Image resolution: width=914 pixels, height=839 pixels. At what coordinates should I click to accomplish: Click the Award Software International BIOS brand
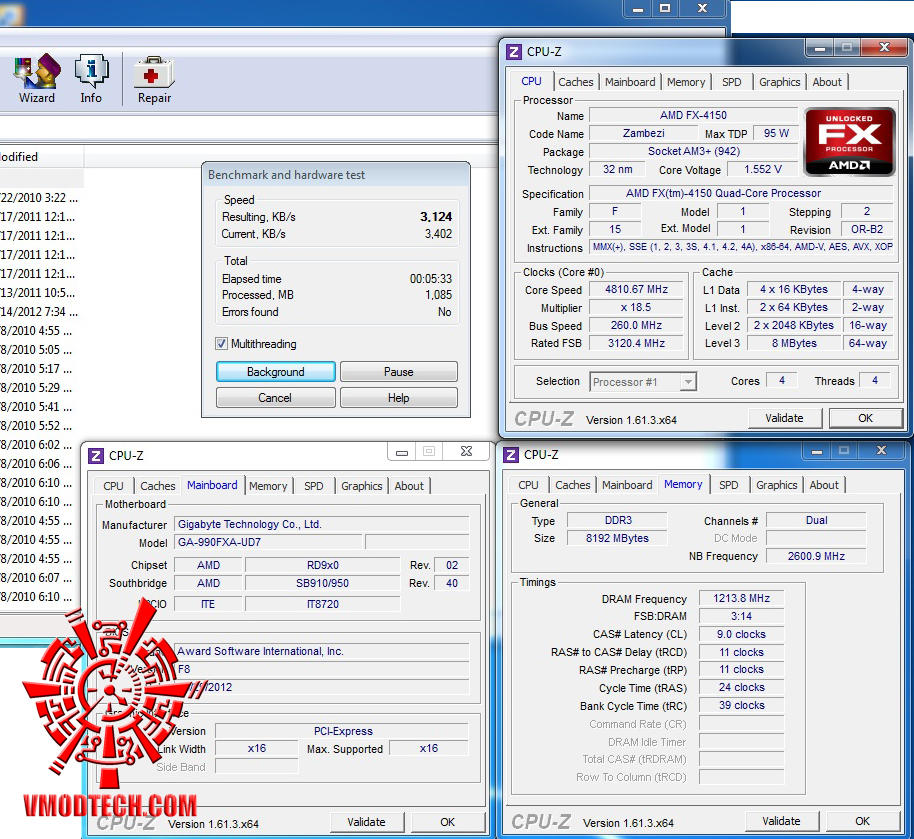(x=322, y=651)
